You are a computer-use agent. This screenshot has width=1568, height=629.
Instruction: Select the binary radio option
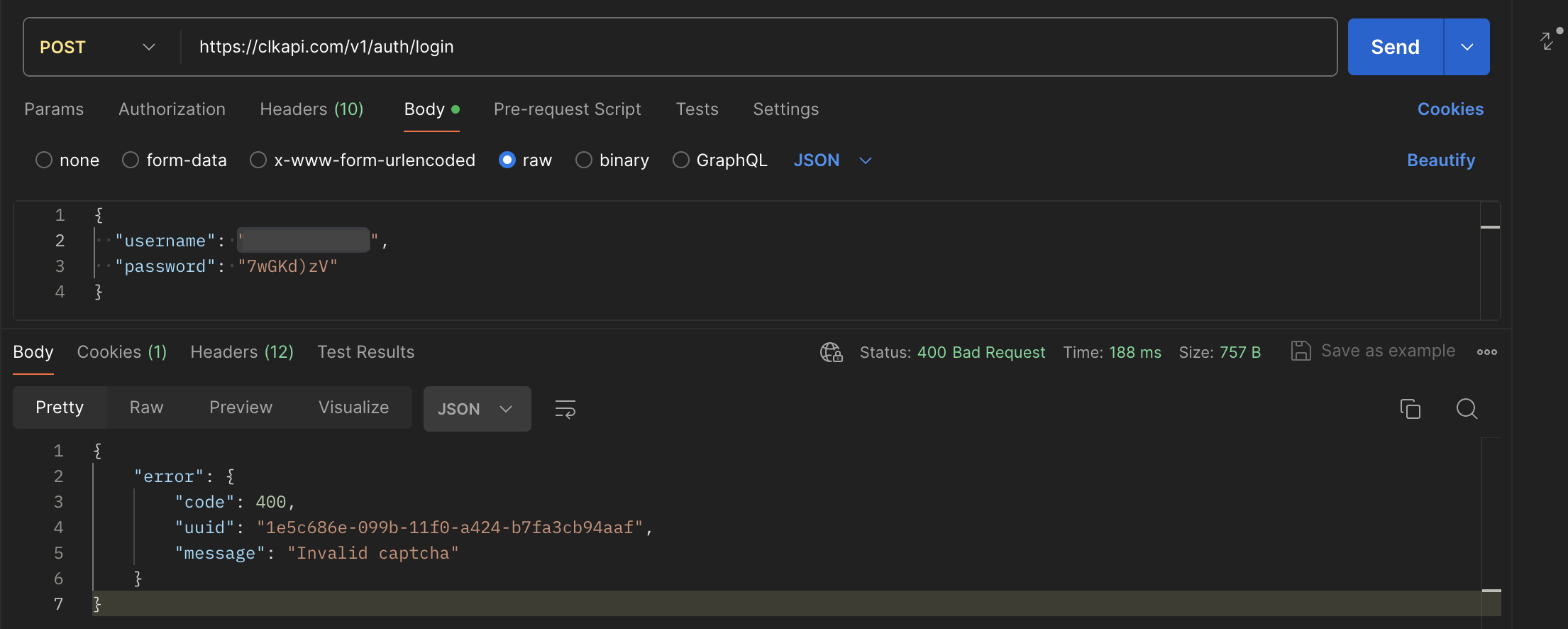[584, 160]
